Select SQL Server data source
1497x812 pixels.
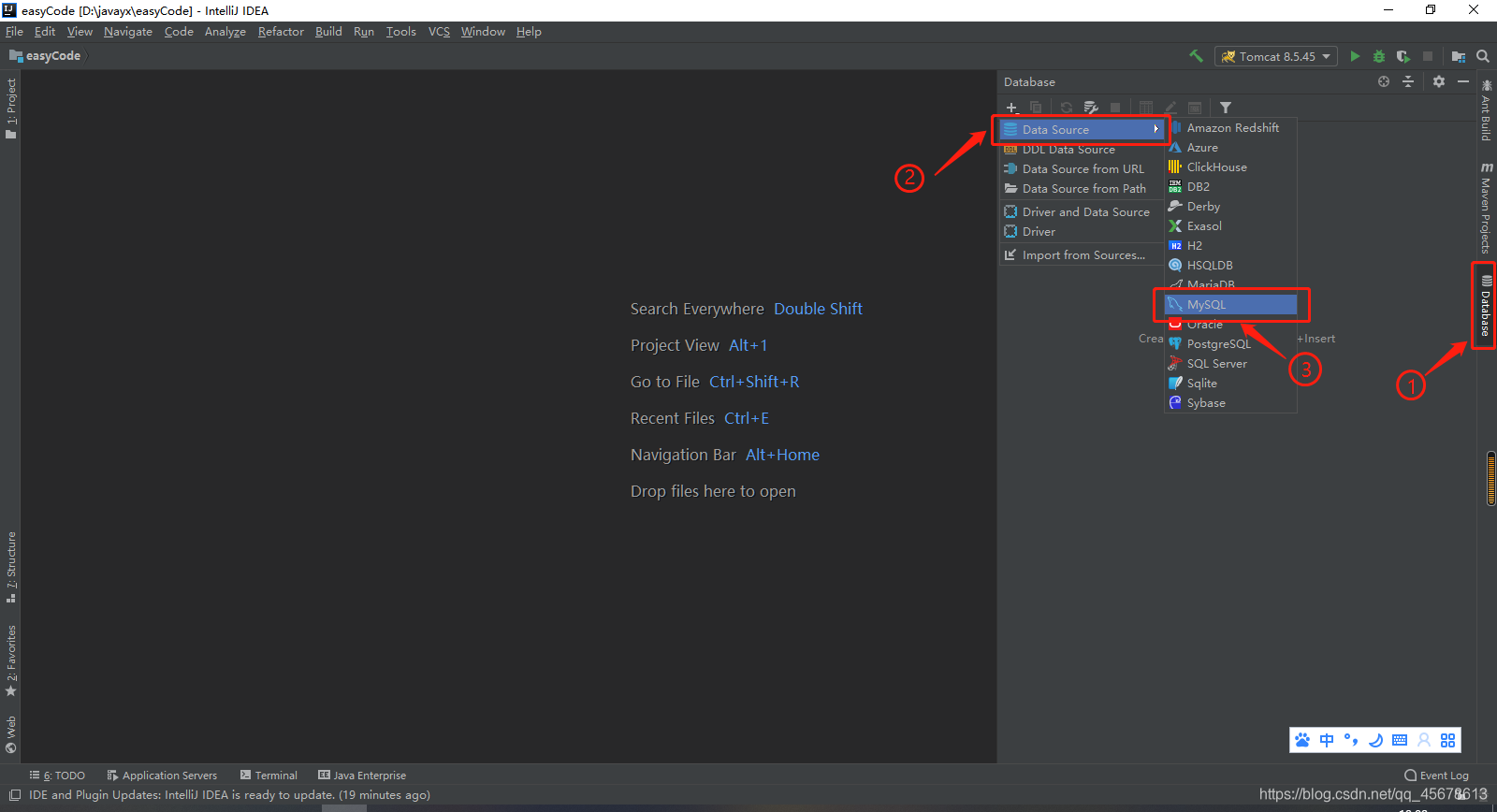1230,364
